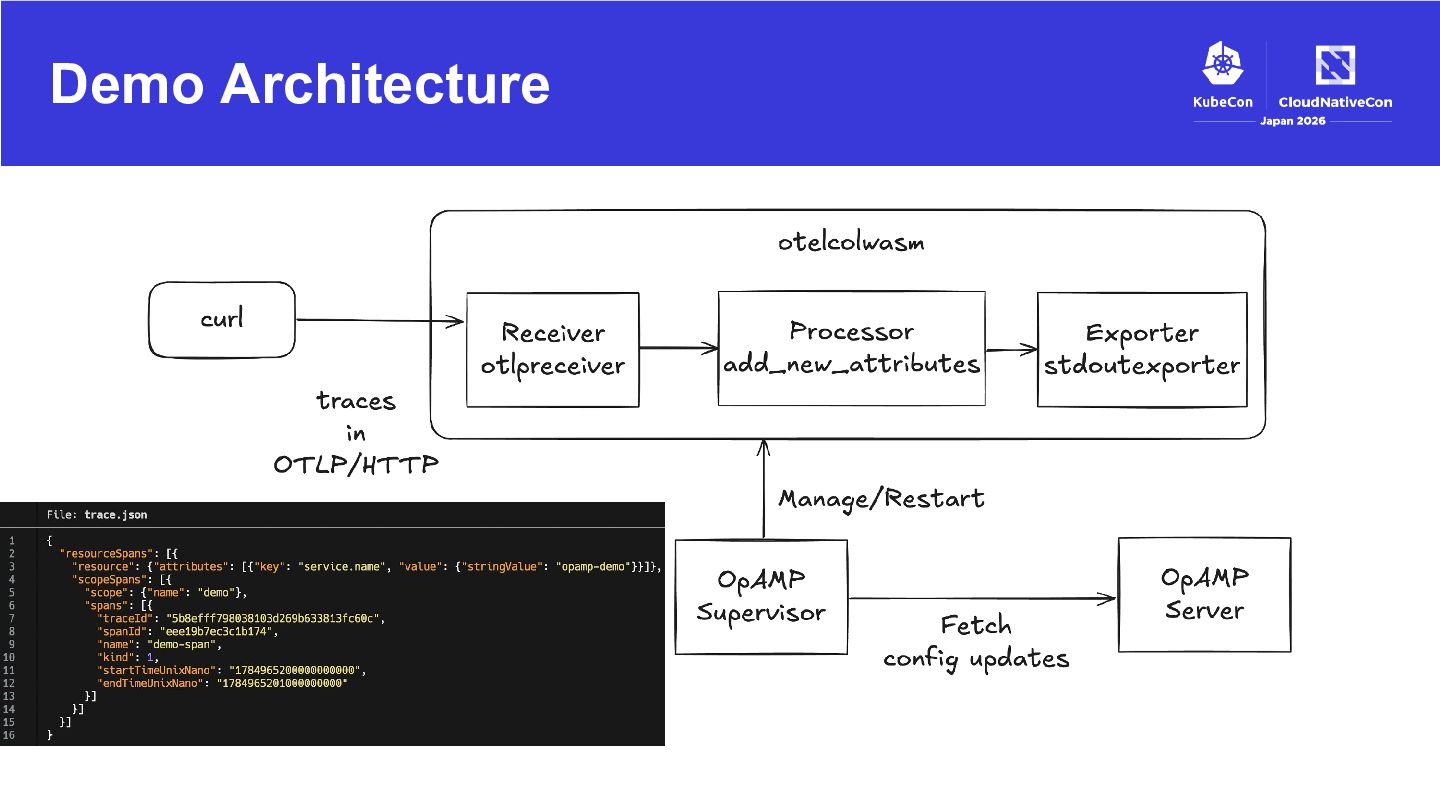Click the "attributes" key in the code

[192, 566]
